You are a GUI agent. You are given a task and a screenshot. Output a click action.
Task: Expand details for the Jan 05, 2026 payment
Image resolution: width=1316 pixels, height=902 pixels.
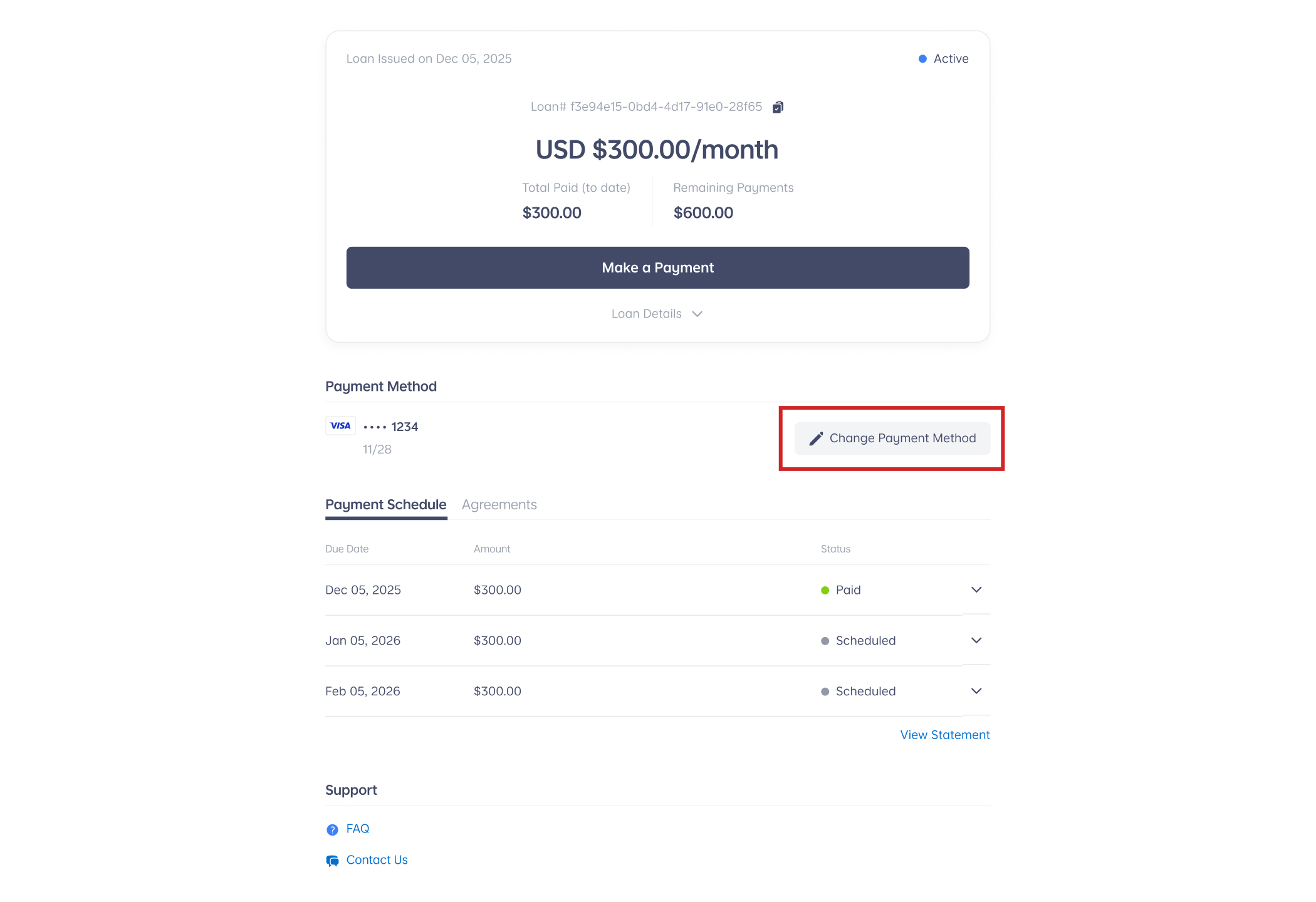point(976,640)
